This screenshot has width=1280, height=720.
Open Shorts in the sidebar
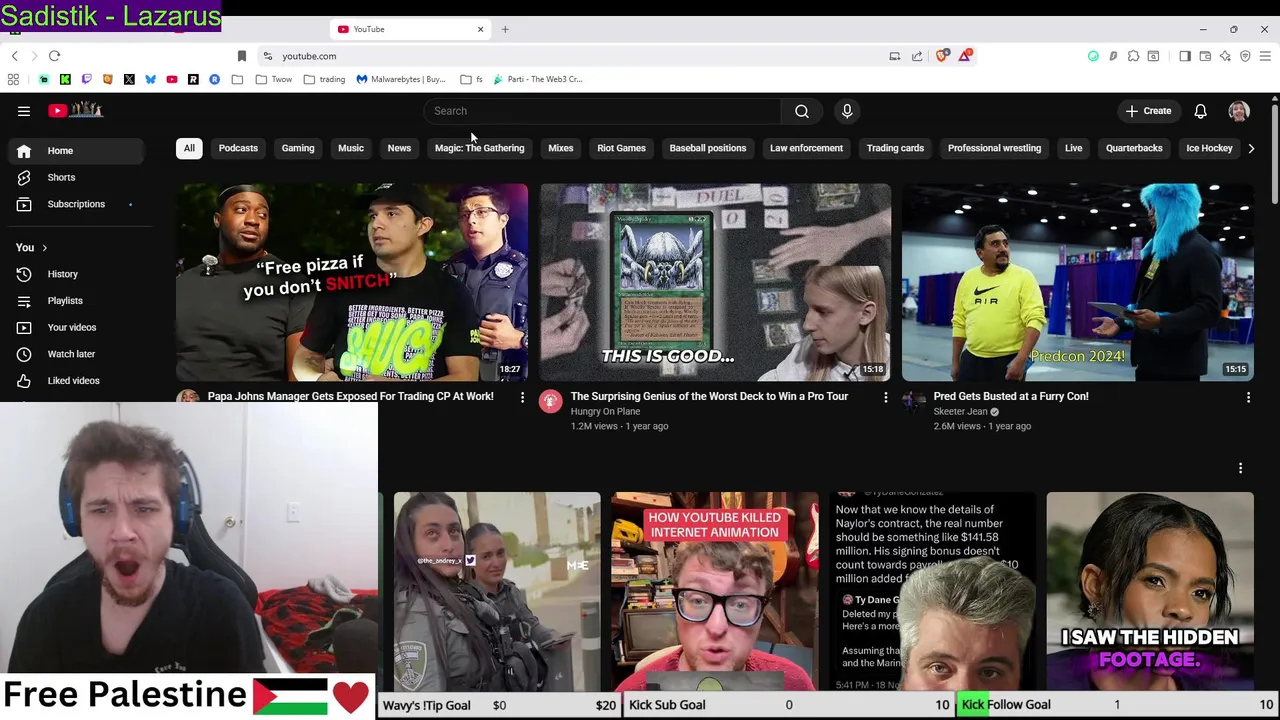(77, 177)
